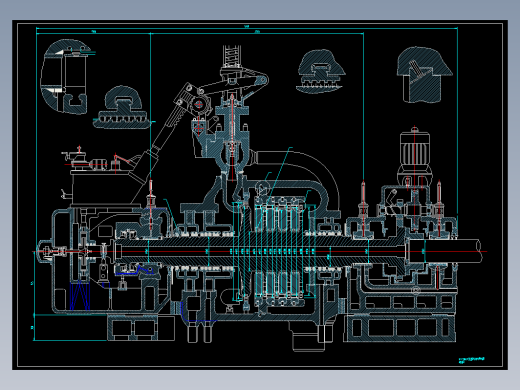Select the left pedestal support block at the bottom

pos(141,327)
